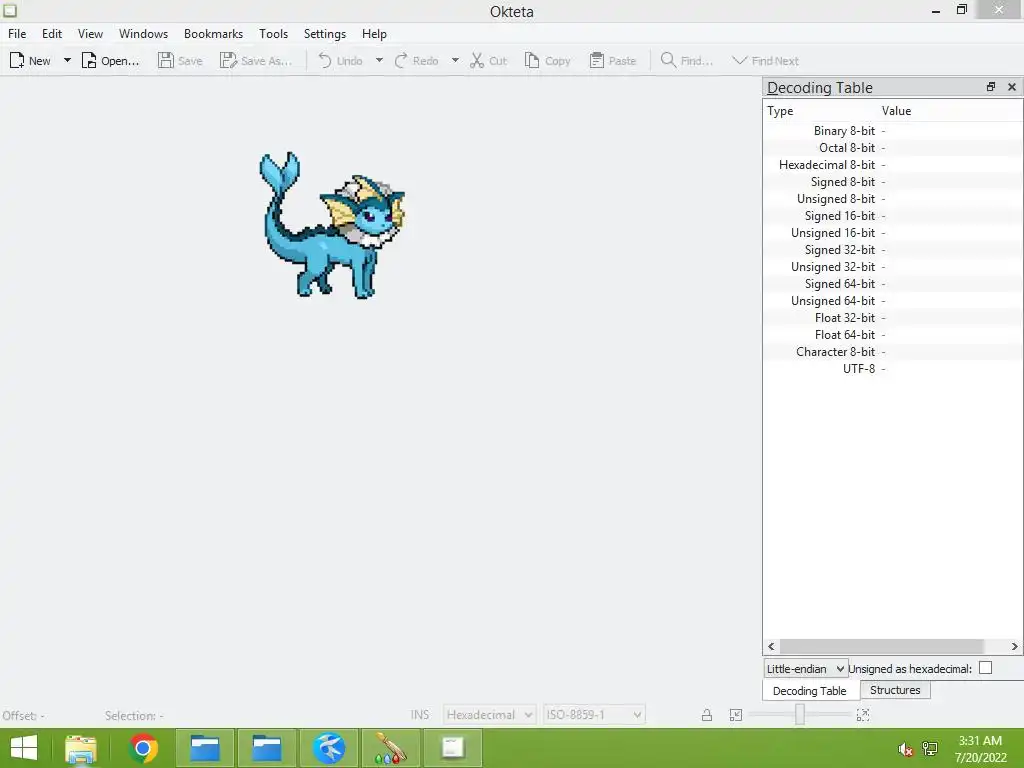This screenshot has height=768, width=1024.
Task: Open the Tools menu
Action: coord(273,34)
